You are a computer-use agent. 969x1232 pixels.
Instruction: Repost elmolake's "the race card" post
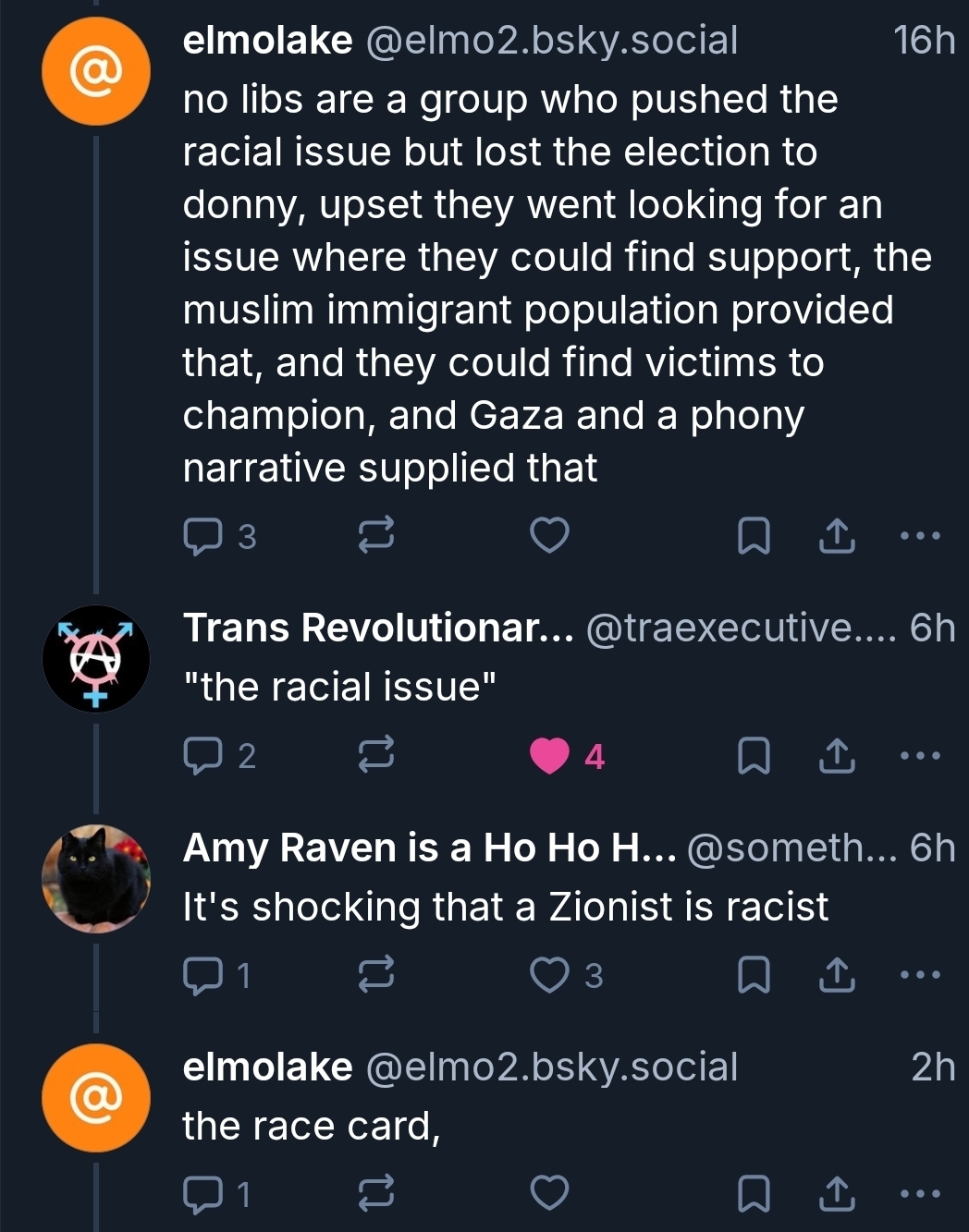376,1194
